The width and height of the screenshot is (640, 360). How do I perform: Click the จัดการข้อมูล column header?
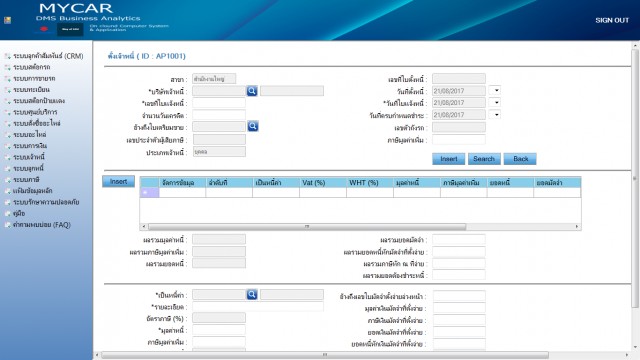tap(182, 182)
